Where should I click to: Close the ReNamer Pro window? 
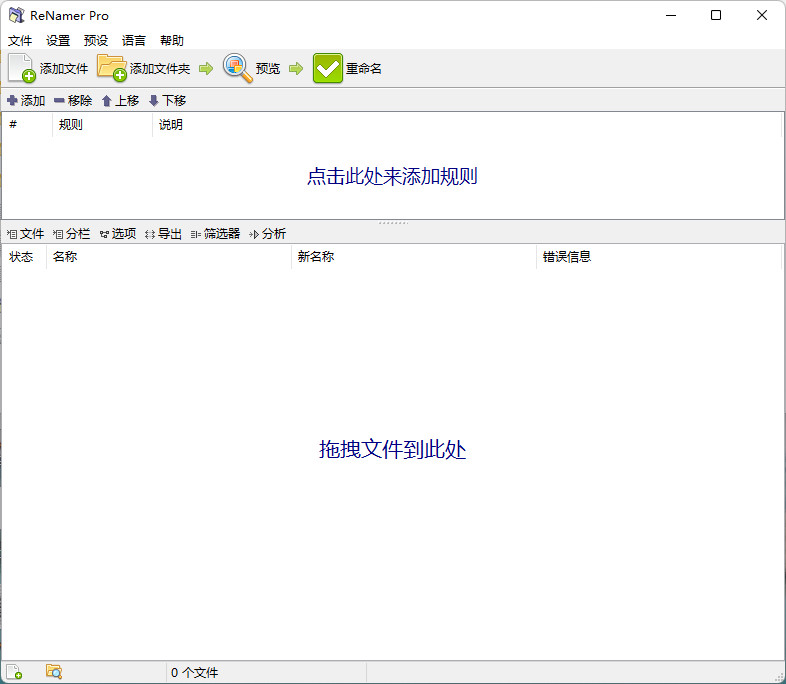(x=762, y=16)
